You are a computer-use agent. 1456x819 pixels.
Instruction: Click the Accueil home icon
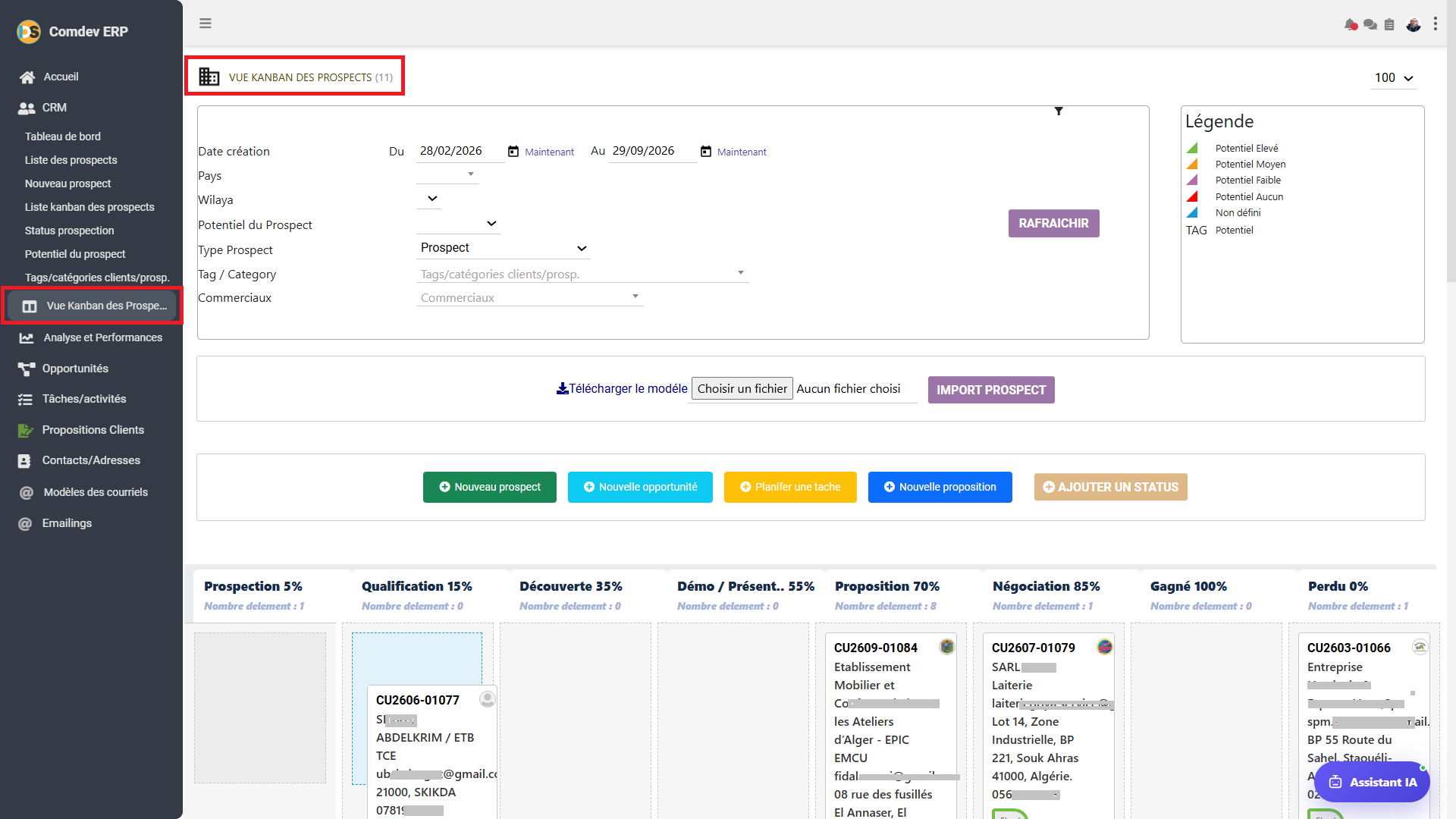click(x=27, y=77)
